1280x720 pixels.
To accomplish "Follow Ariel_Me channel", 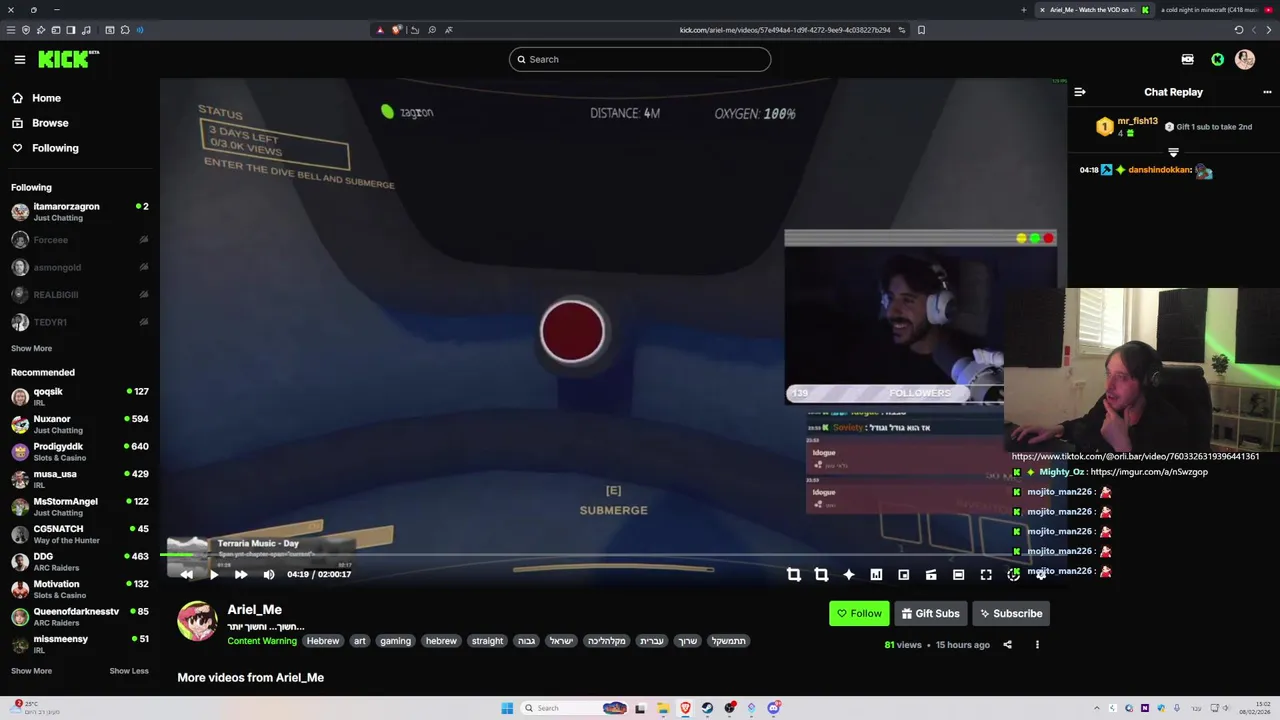I will point(859,614).
